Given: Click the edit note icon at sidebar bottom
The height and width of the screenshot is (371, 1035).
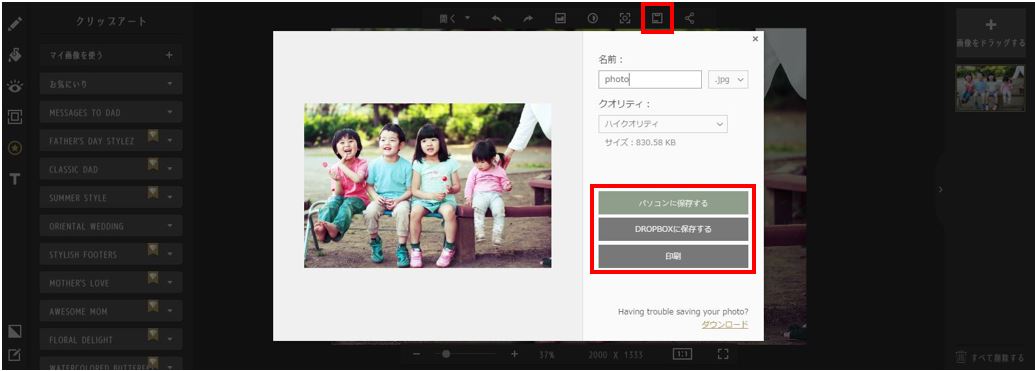Looking at the screenshot, I should click(x=15, y=355).
